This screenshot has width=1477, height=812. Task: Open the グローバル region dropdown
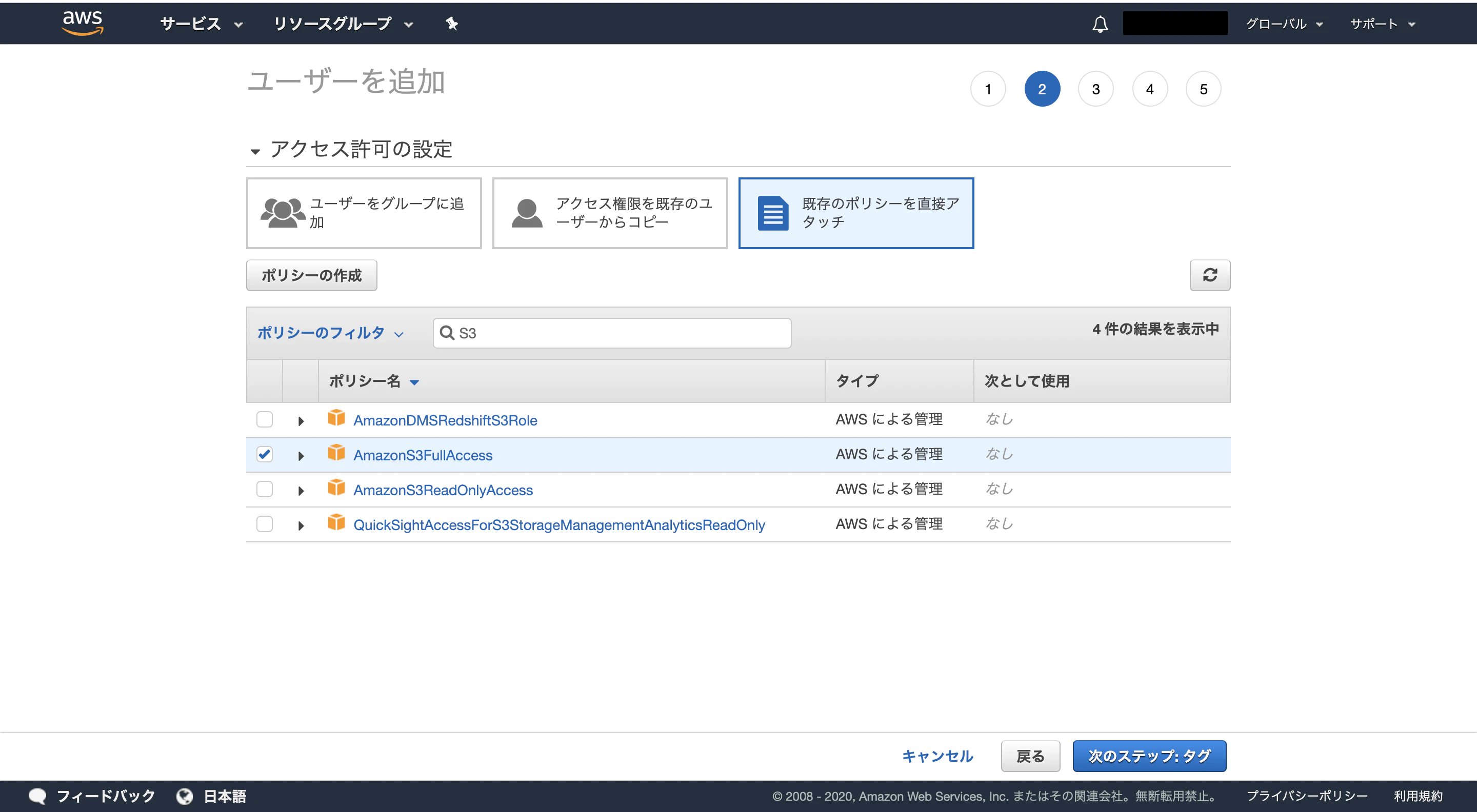click(1284, 24)
